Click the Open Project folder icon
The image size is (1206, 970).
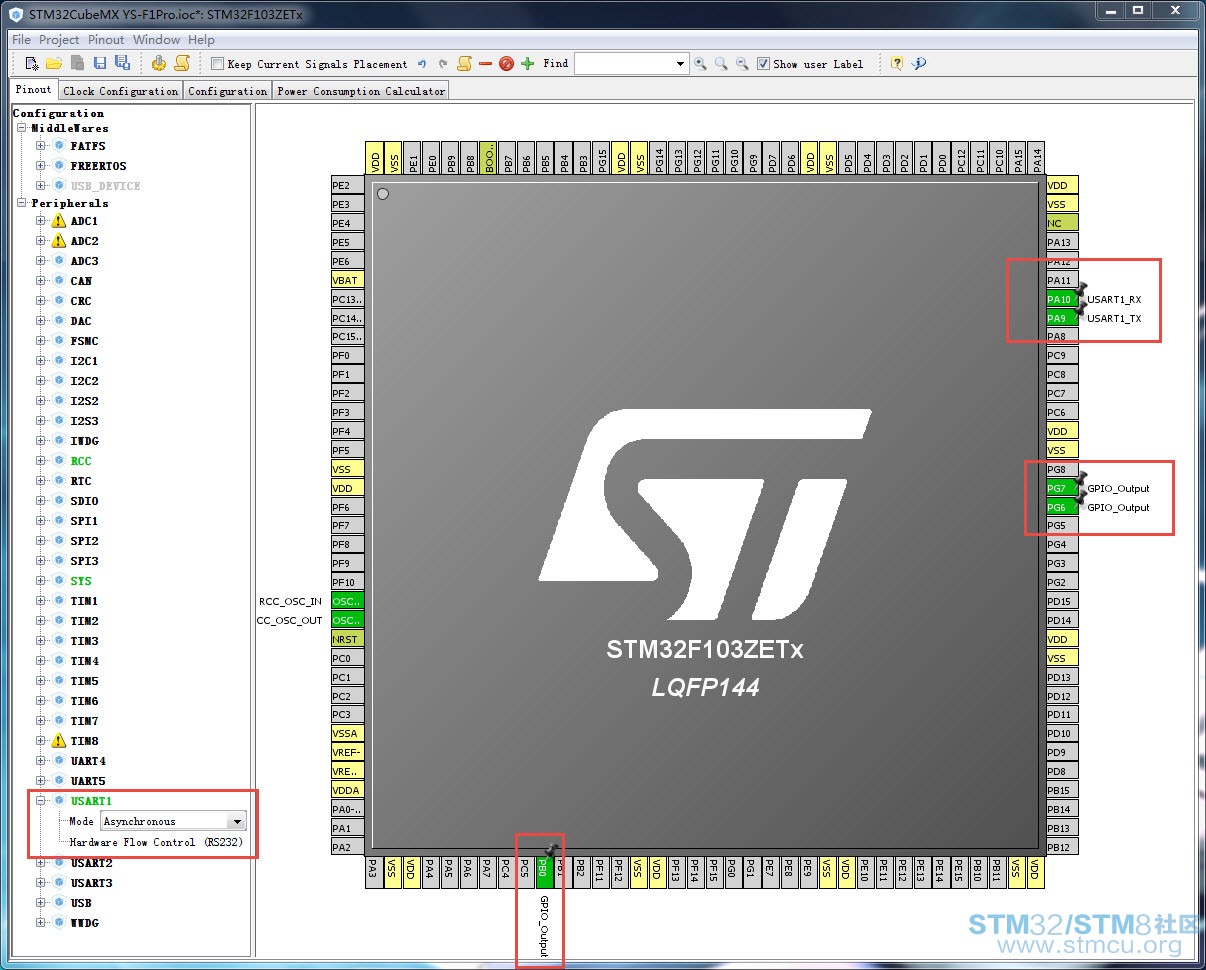54,63
